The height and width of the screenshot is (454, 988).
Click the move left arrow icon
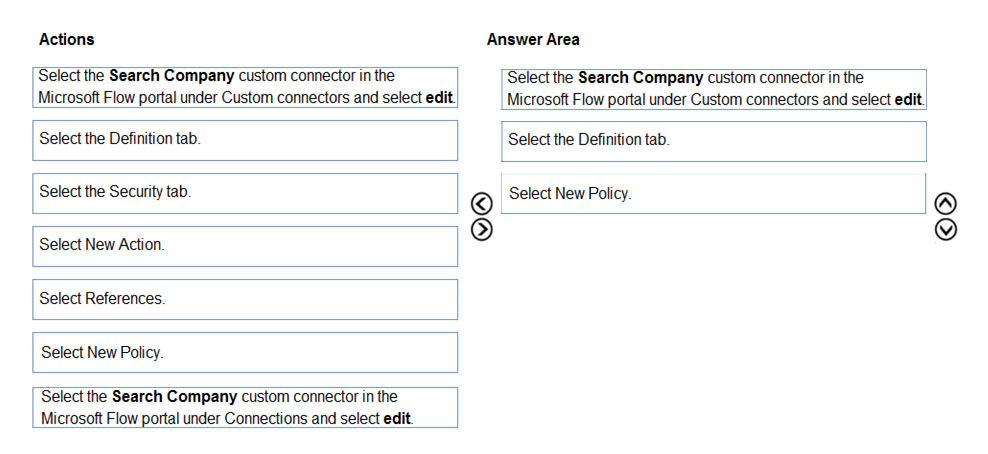481,204
